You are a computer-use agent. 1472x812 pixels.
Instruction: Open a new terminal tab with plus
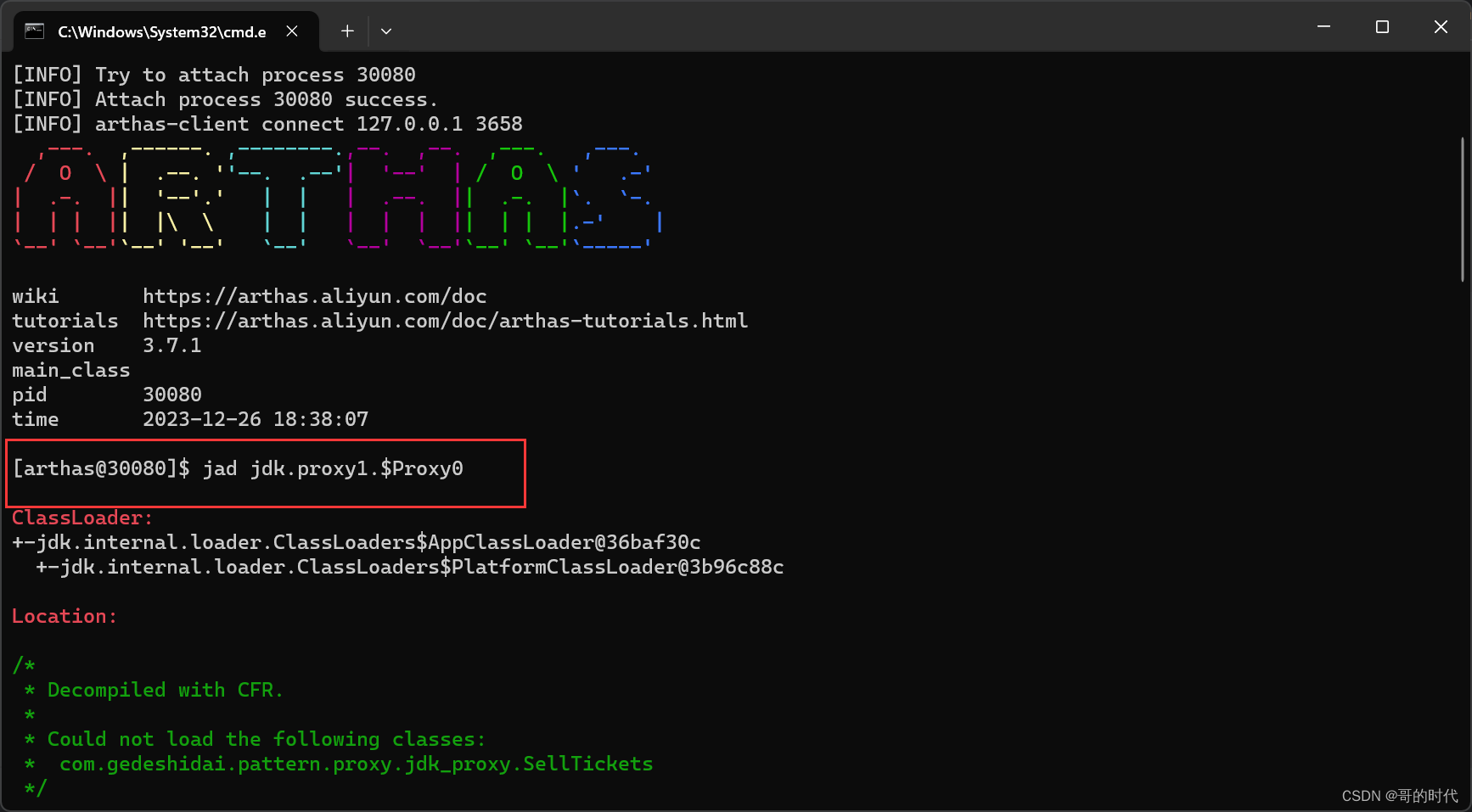(347, 31)
